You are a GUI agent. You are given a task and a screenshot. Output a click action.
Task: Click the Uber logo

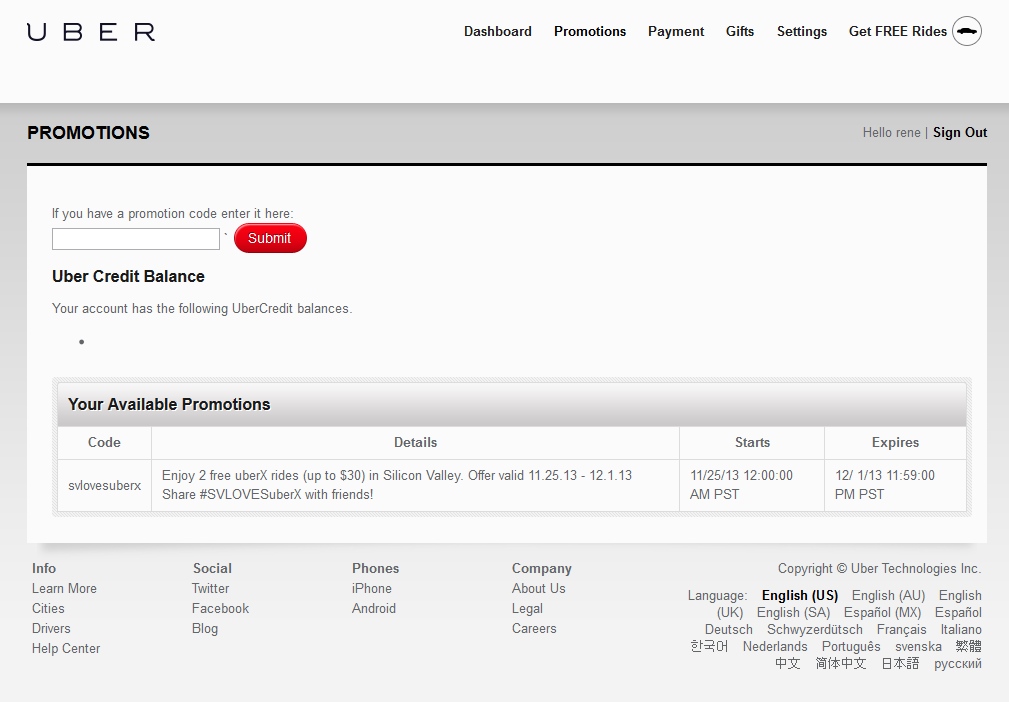[x=91, y=32]
